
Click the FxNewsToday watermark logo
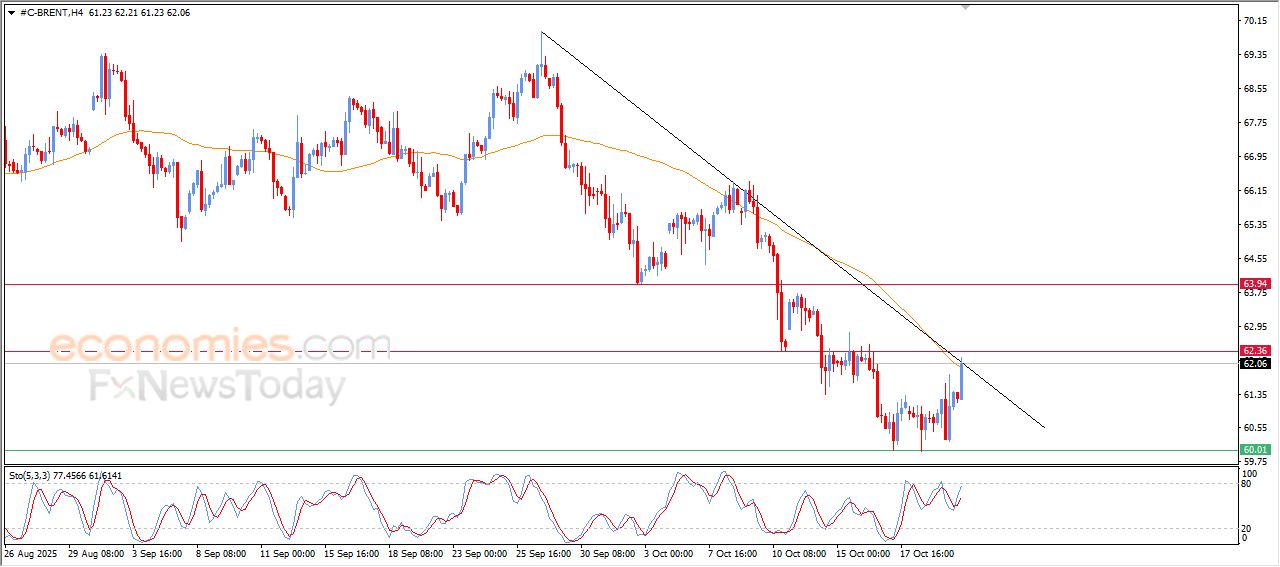point(218,386)
